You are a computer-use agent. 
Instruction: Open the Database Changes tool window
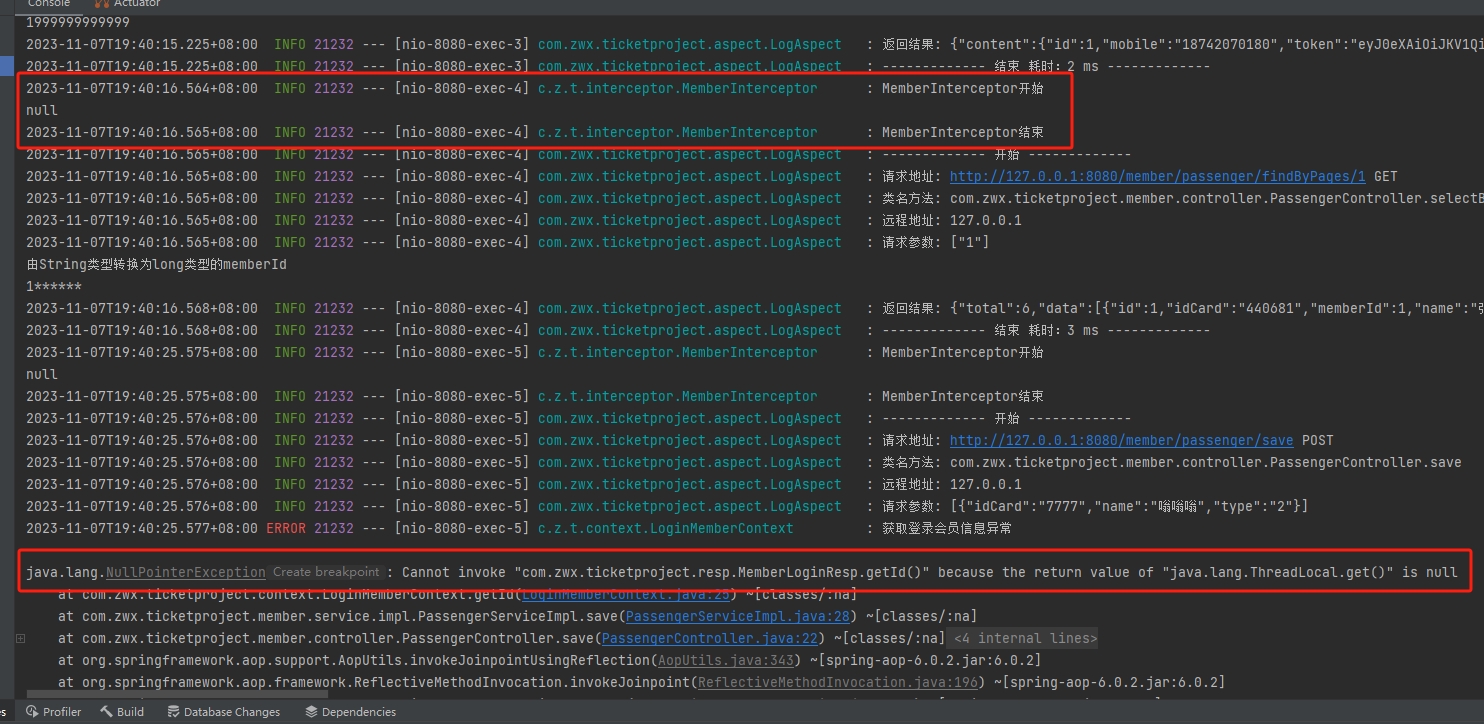pos(223,712)
